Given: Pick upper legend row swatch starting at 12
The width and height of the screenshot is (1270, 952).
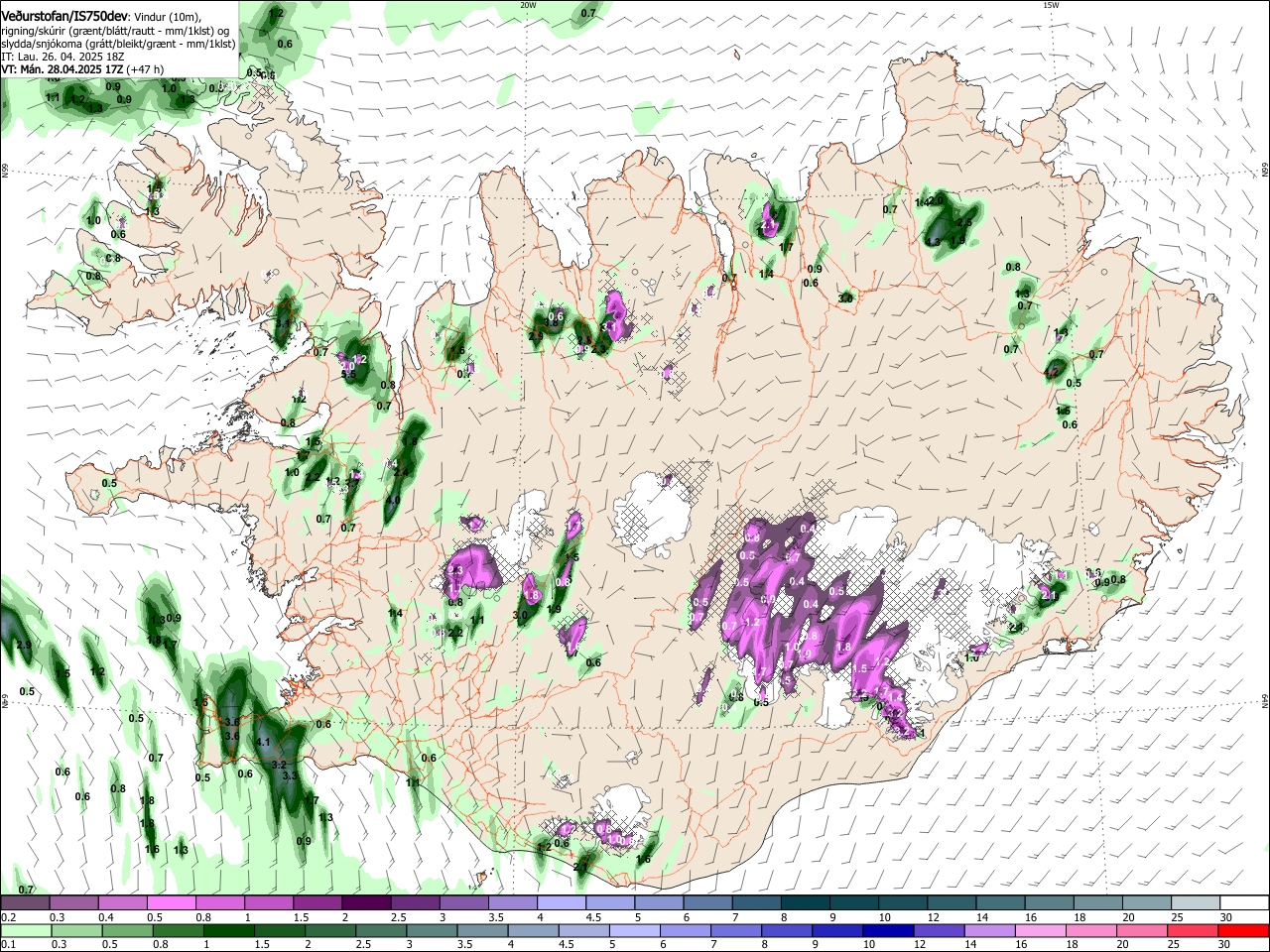Looking at the screenshot, I should coord(952,902).
